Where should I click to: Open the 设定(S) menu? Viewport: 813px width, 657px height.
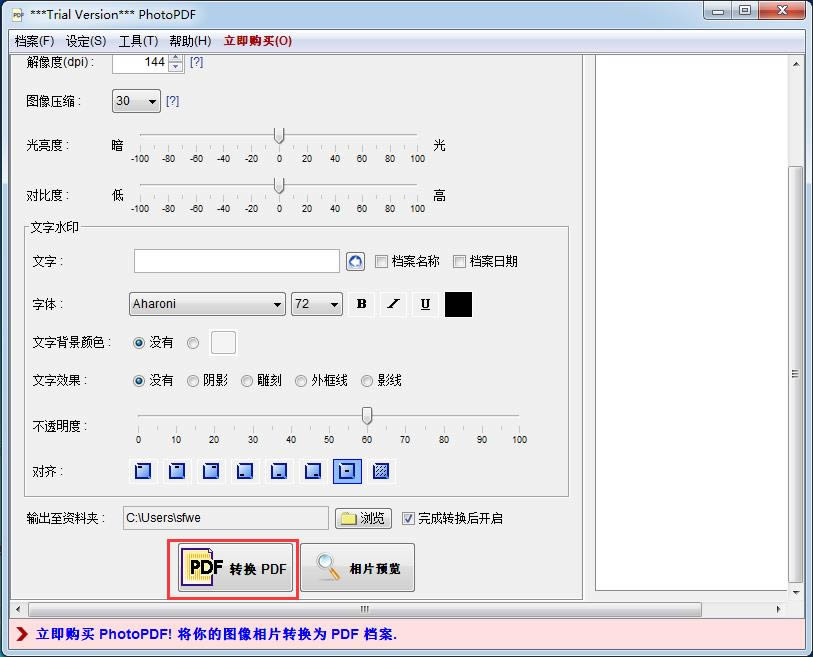pos(86,41)
